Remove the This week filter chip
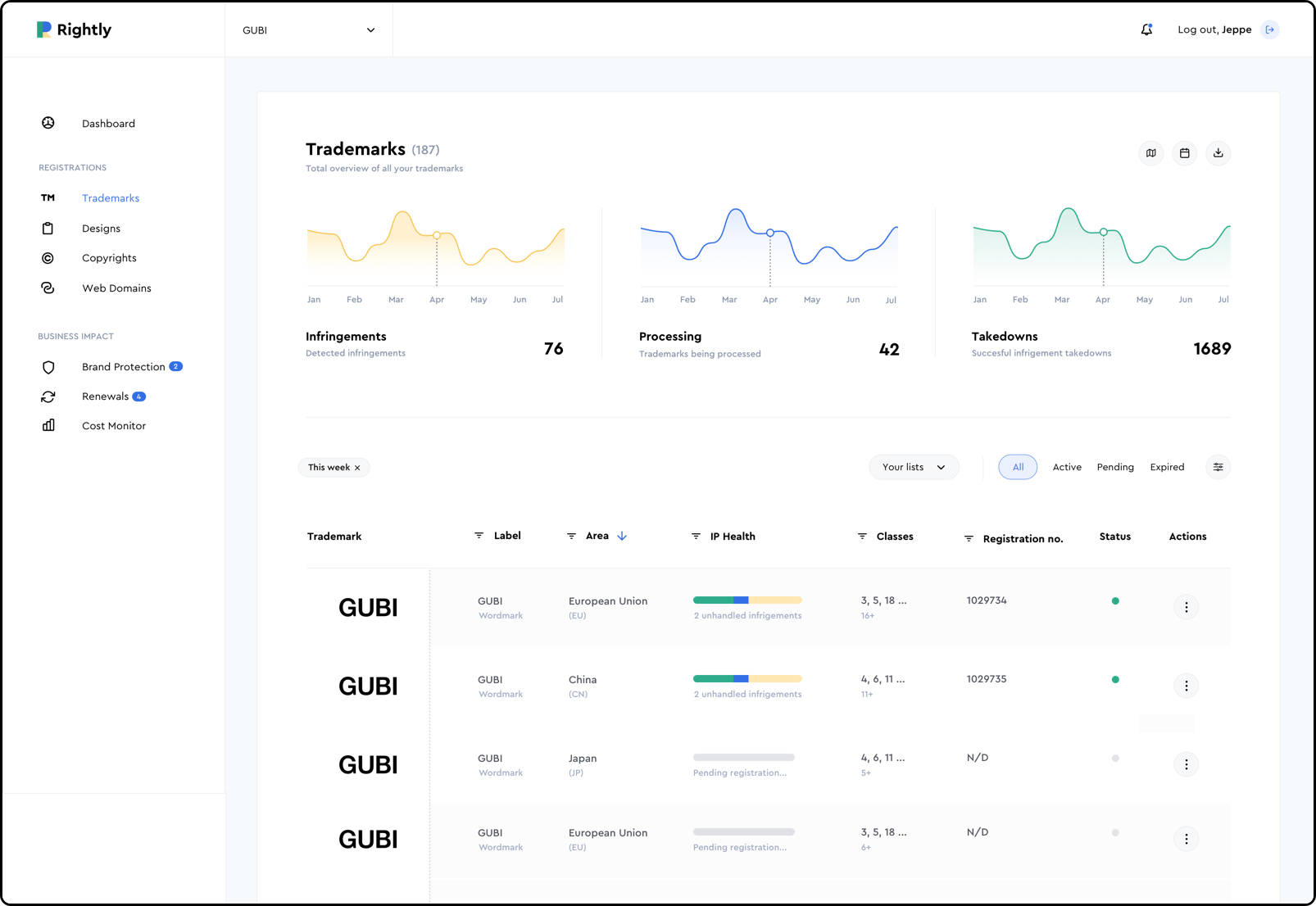Viewport: 1316px width, 906px height. [x=357, y=468]
